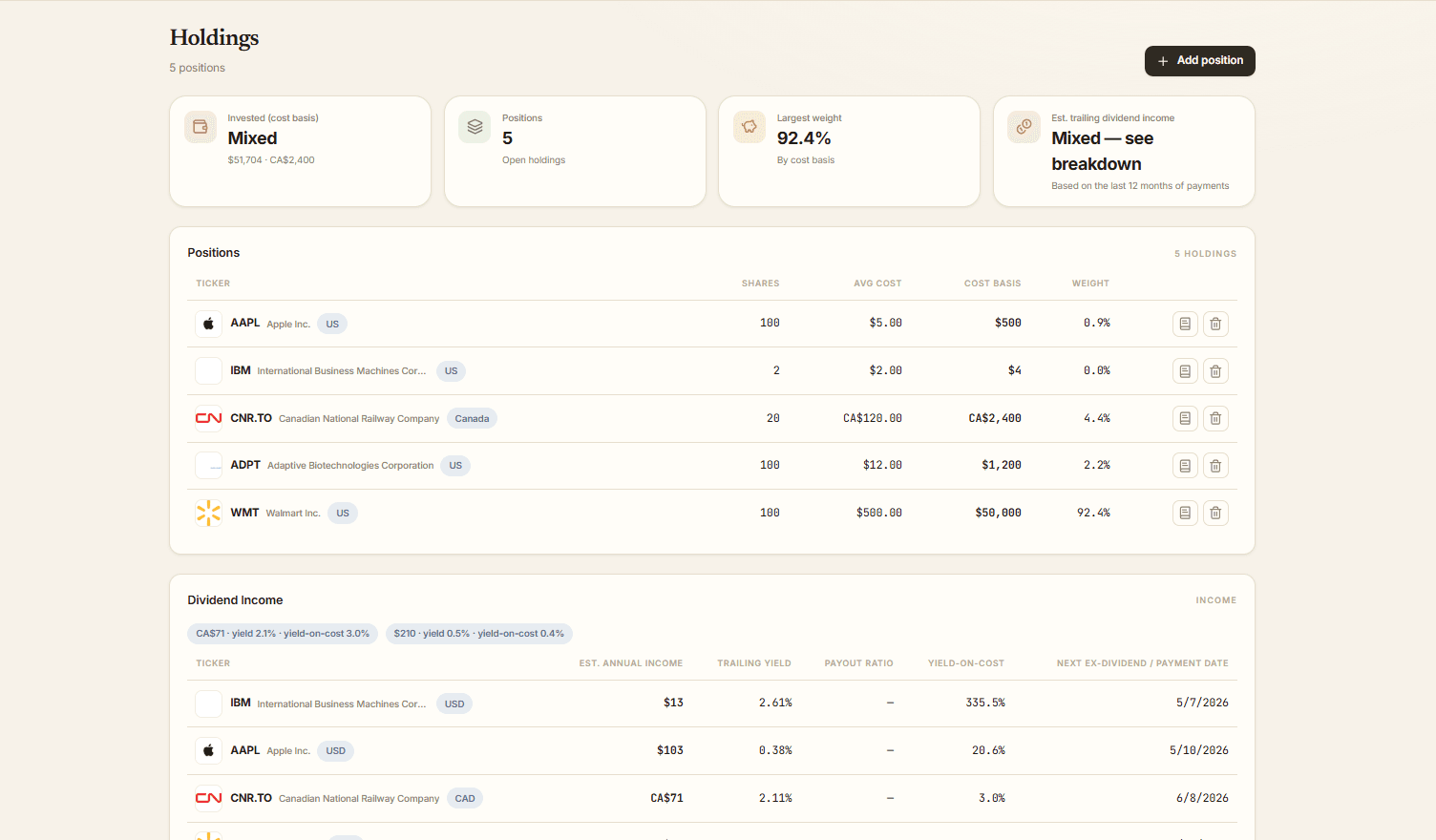
Task: Open transactions icon for AAPL row
Action: tap(1185, 324)
